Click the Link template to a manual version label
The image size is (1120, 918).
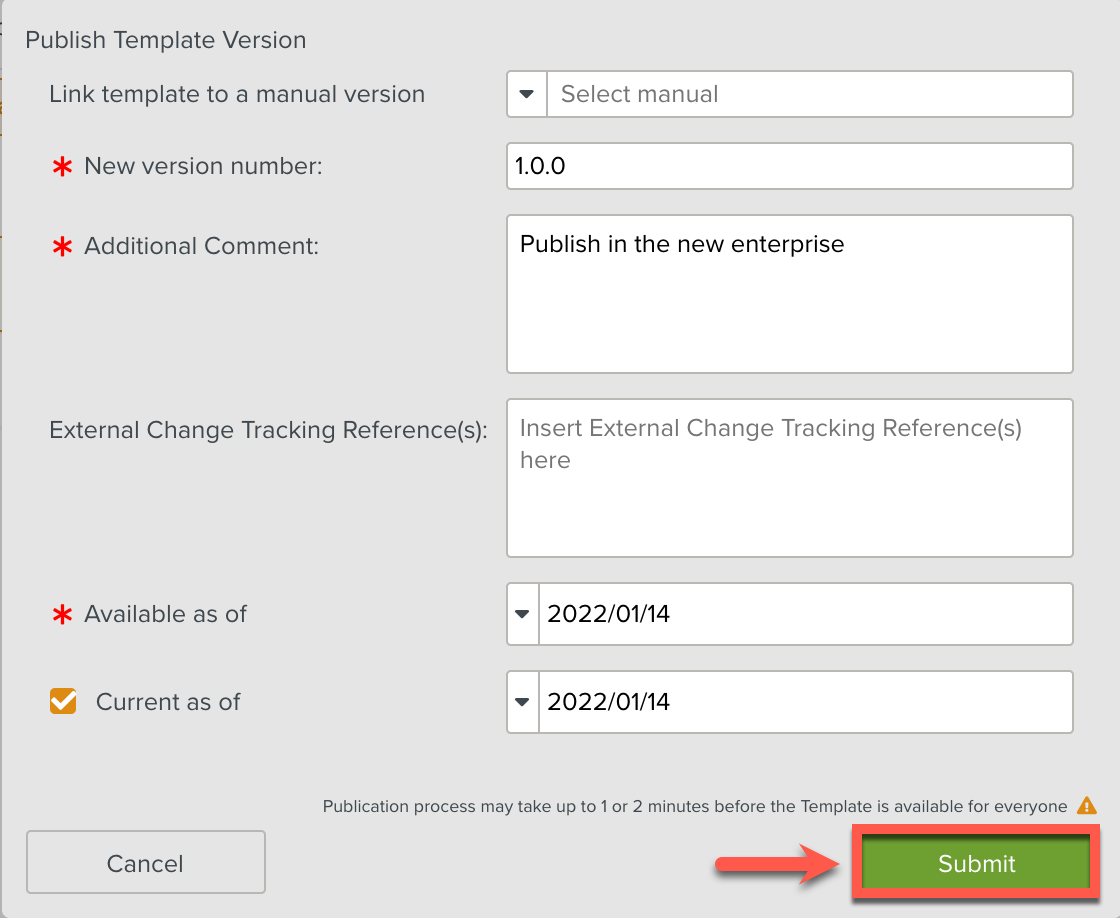click(237, 94)
